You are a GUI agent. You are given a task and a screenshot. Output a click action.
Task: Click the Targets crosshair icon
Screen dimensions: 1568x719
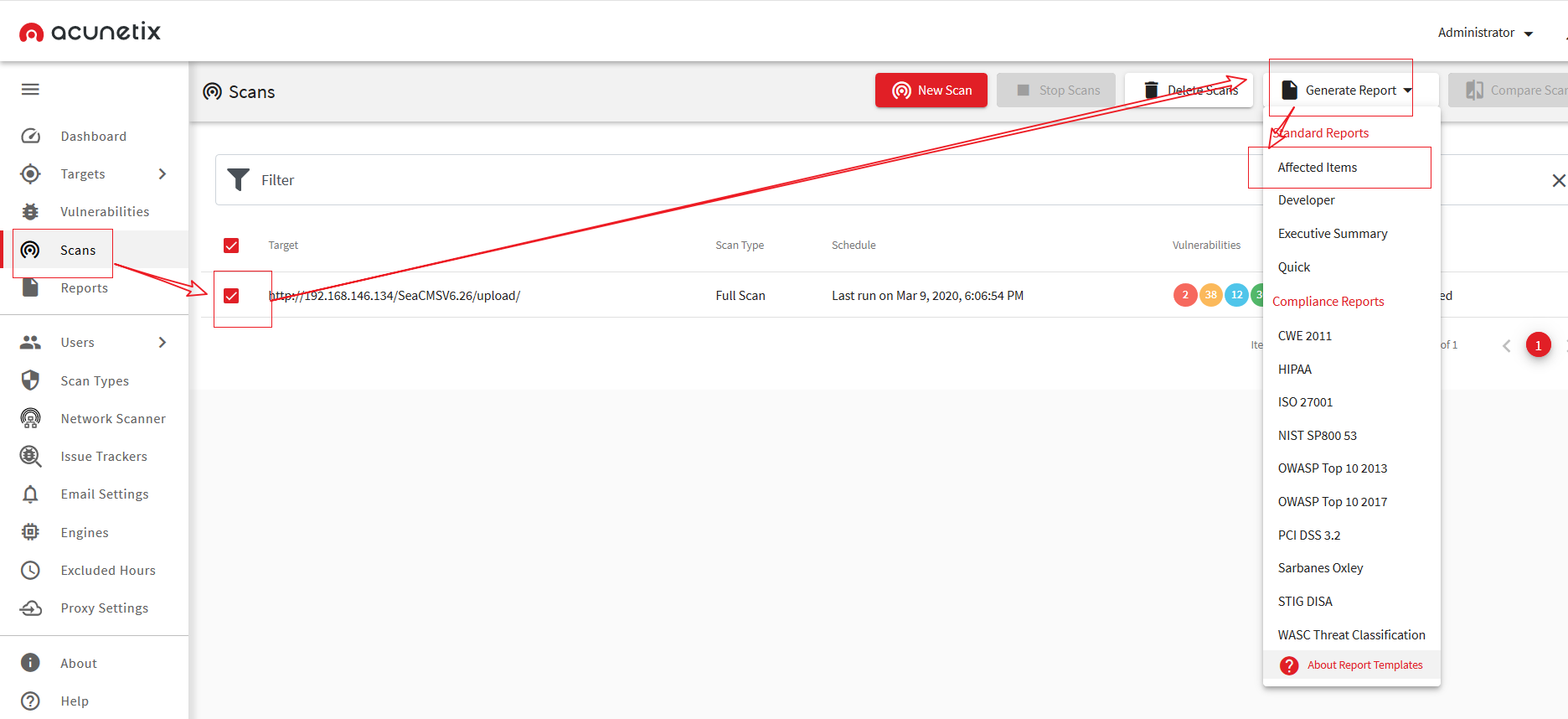pos(30,173)
